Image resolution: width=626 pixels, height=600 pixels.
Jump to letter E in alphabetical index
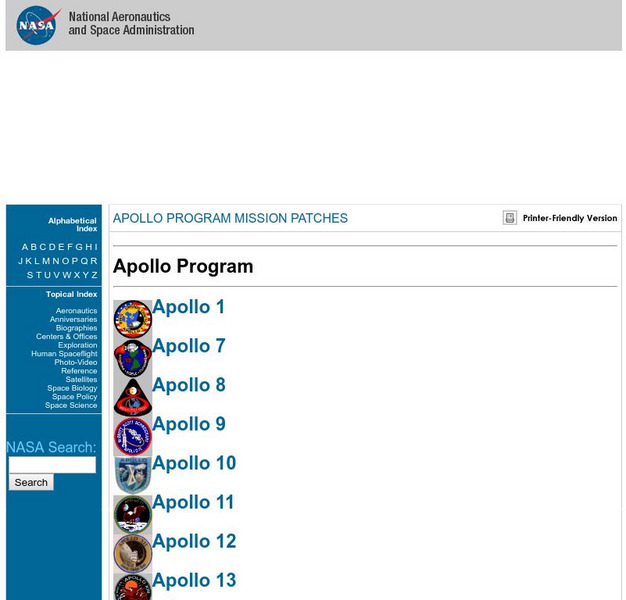pos(61,247)
